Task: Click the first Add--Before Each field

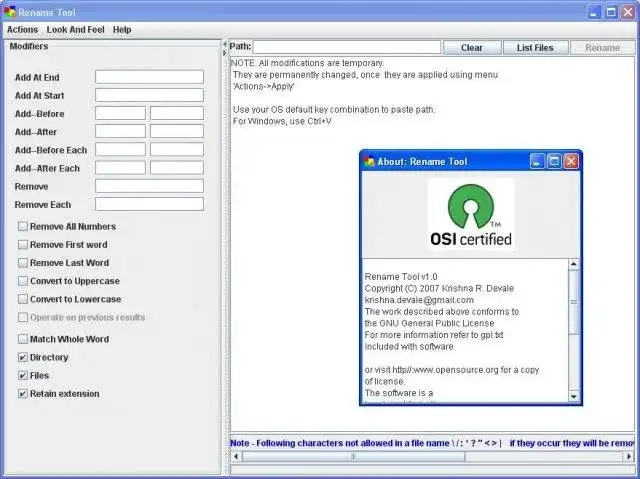Action: (120, 150)
